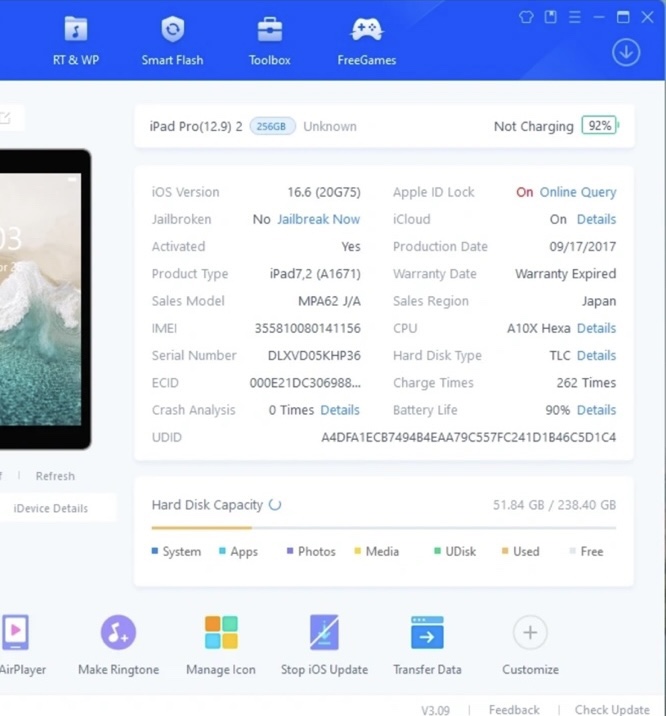Viewport: 666px width, 716px height.
Task: Open Smart Flash shield icon
Action: (173, 29)
